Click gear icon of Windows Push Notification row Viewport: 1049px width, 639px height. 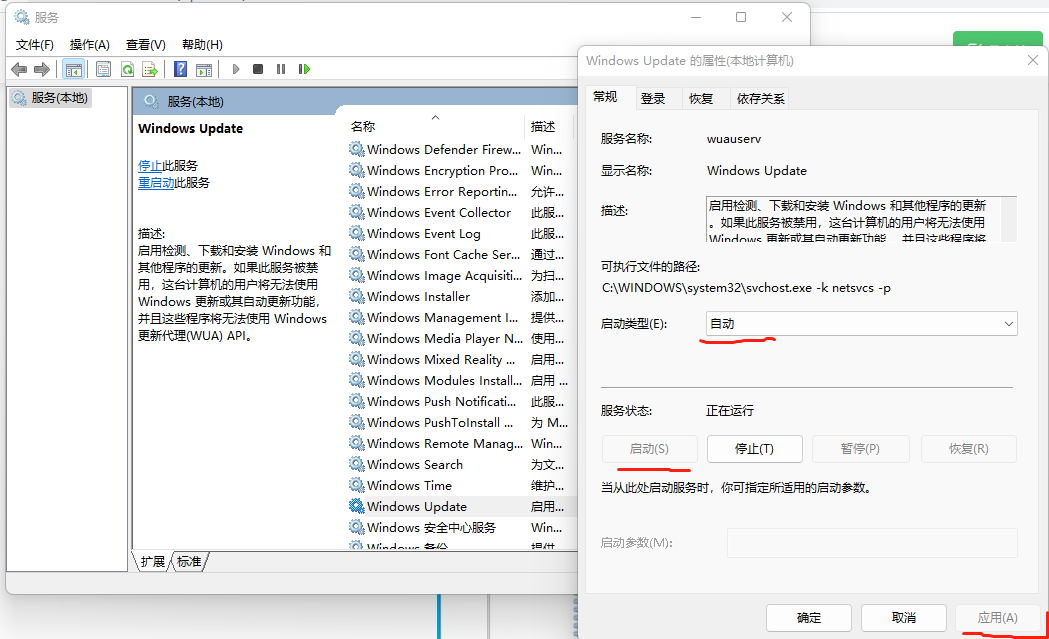point(357,401)
